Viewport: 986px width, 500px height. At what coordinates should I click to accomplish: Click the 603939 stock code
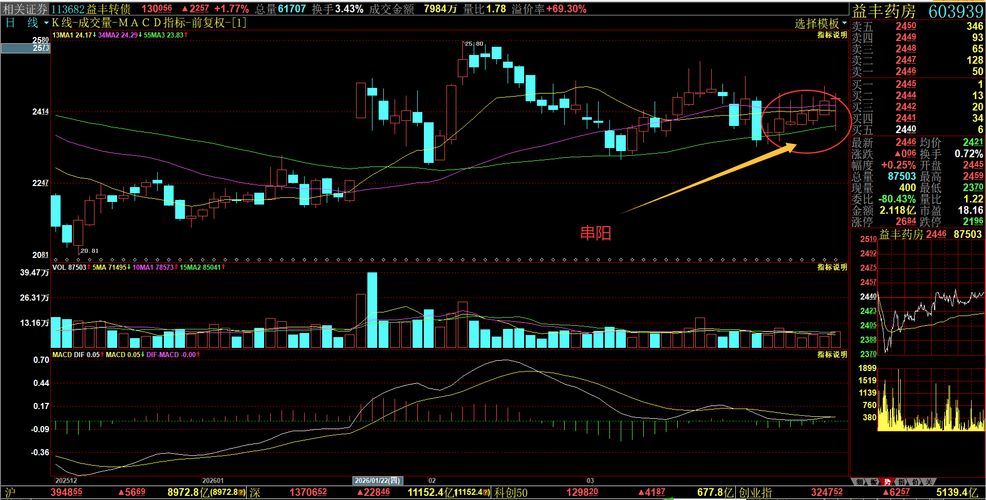(955, 11)
